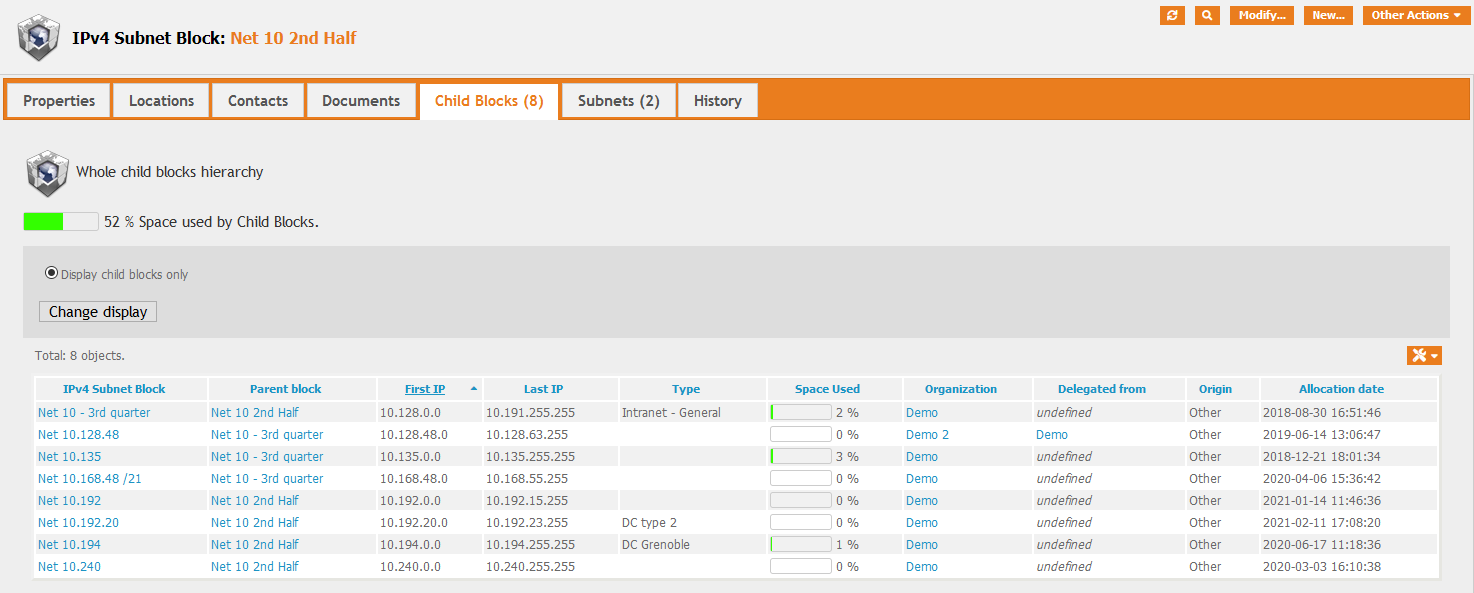Expand the Other Actions dropdown
This screenshot has width=1474, height=593.
pos(1416,15)
